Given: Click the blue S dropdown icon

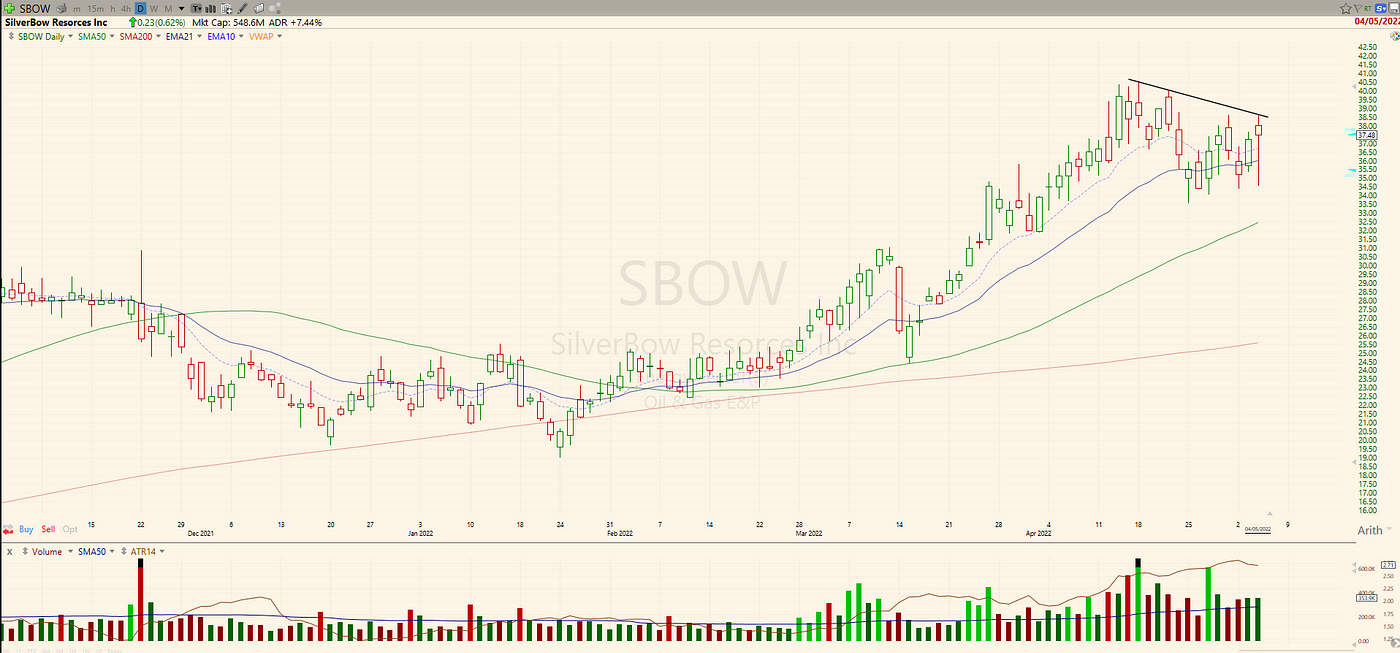Looking at the screenshot, I should (x=1380, y=9).
